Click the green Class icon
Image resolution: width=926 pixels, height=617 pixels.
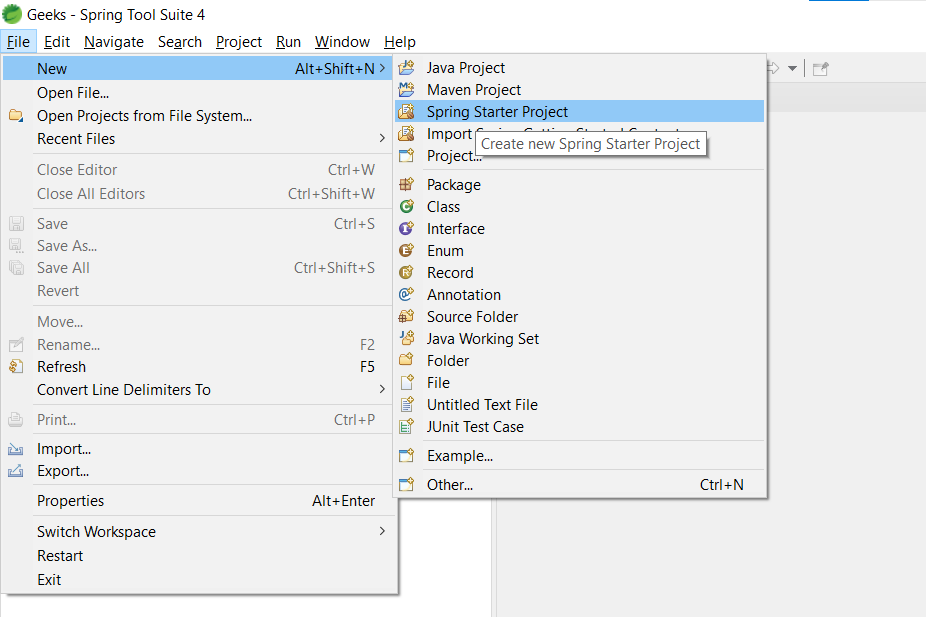(406, 207)
